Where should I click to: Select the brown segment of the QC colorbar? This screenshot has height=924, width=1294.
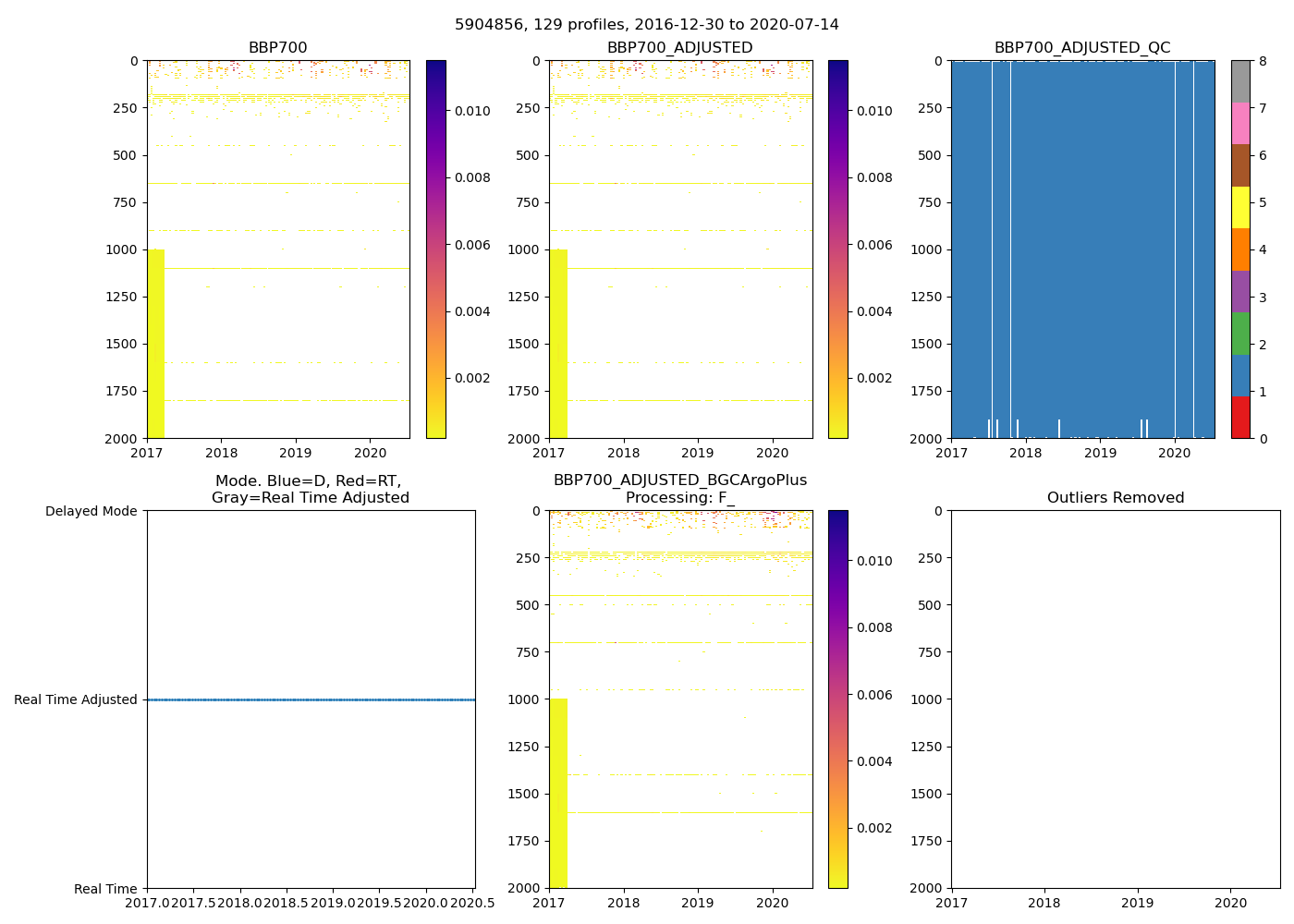(1239, 165)
